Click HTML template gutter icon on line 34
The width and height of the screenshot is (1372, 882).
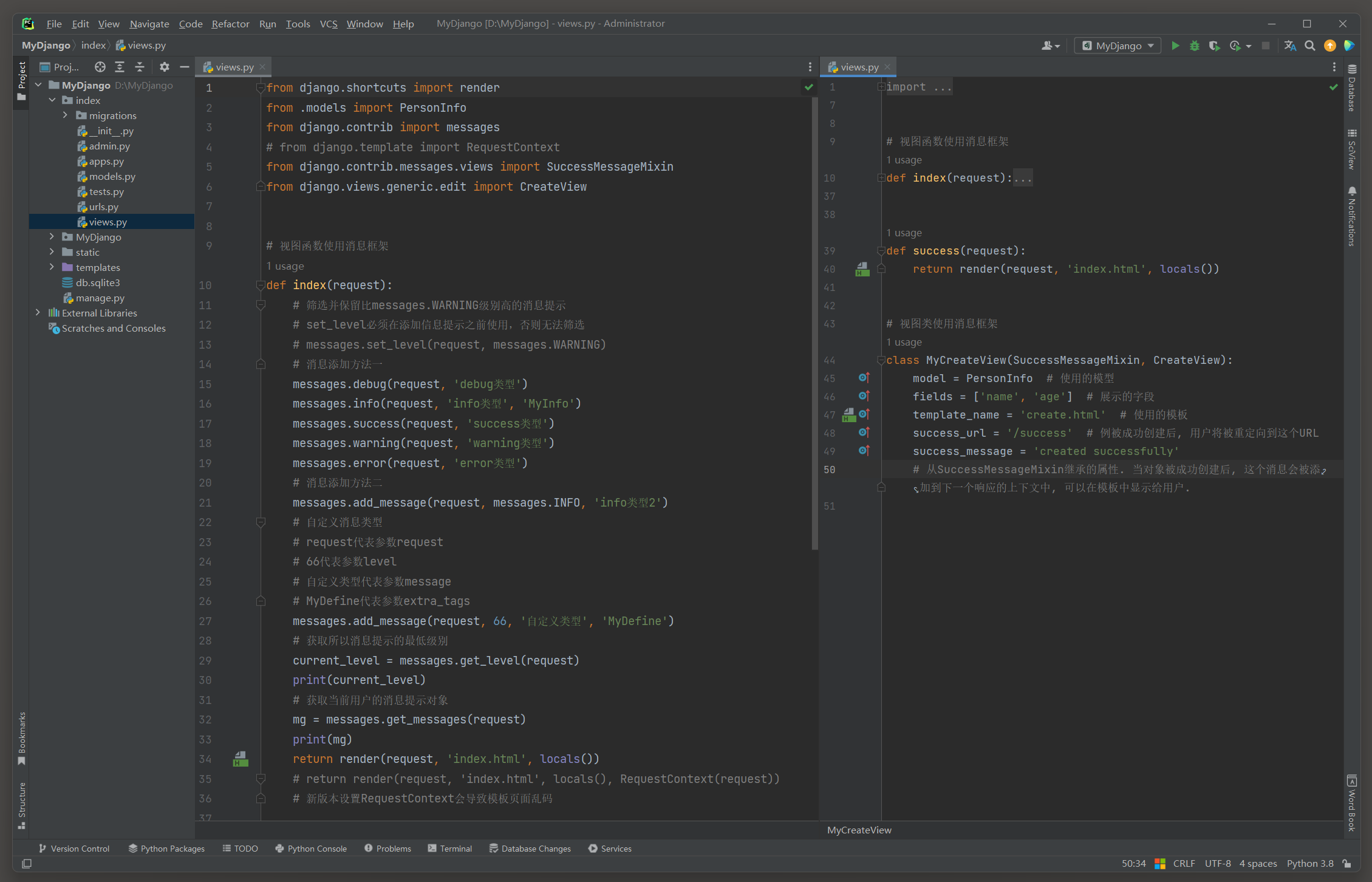pyautogui.click(x=241, y=759)
